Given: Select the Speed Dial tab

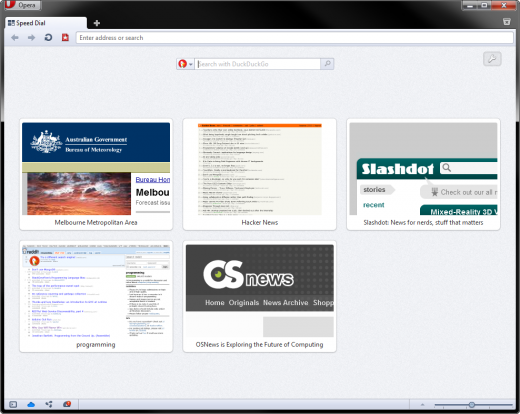Looking at the screenshot, I should 46,23.
